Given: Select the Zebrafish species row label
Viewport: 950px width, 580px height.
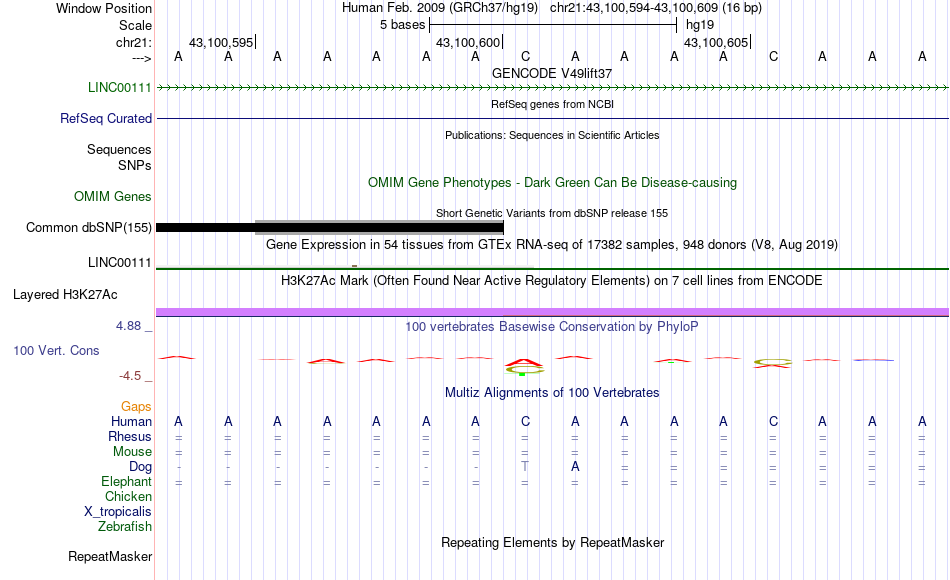Looking at the screenshot, I should click(125, 526).
